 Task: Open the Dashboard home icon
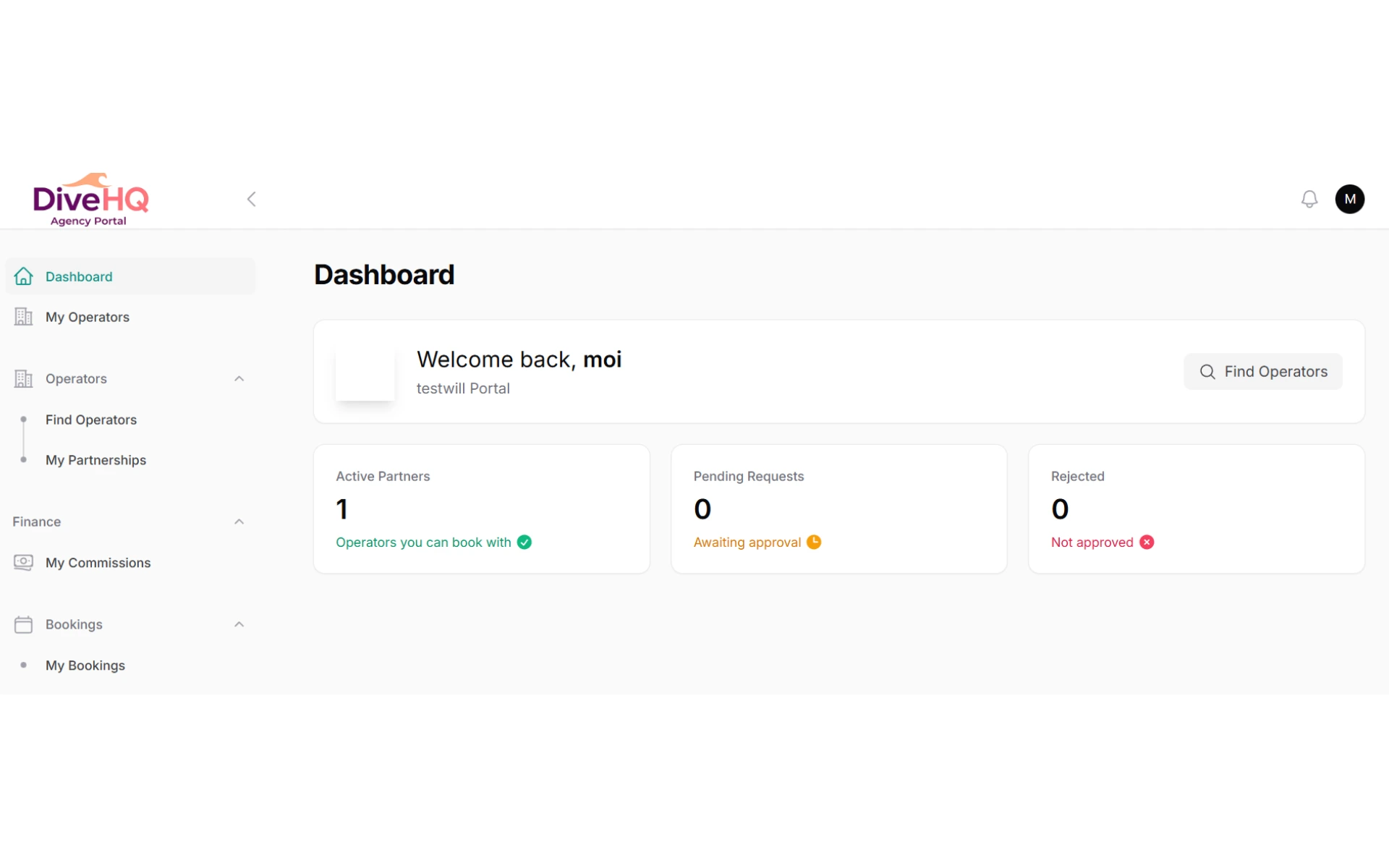24,276
